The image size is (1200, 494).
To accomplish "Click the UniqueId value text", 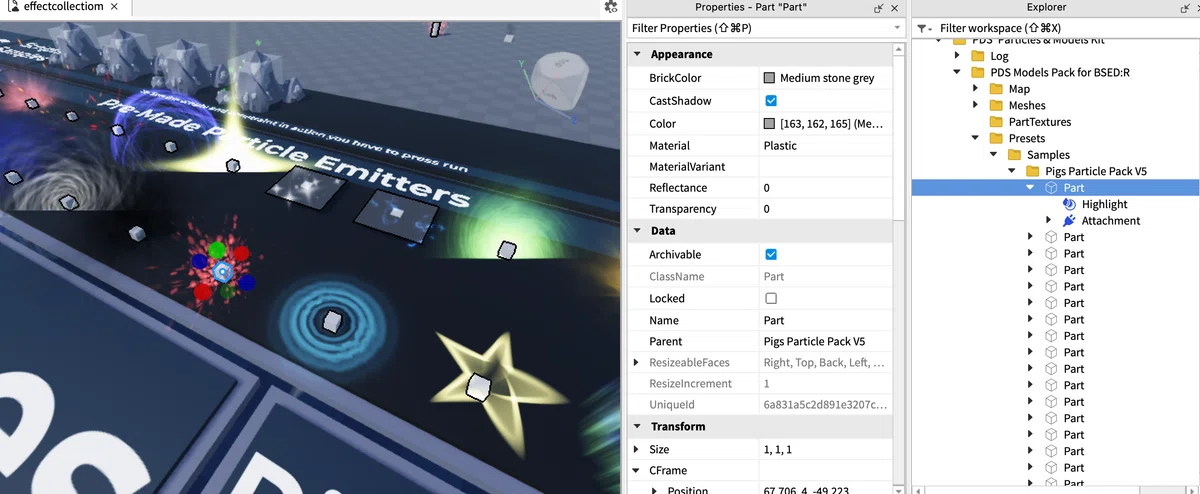I will 825,405.
